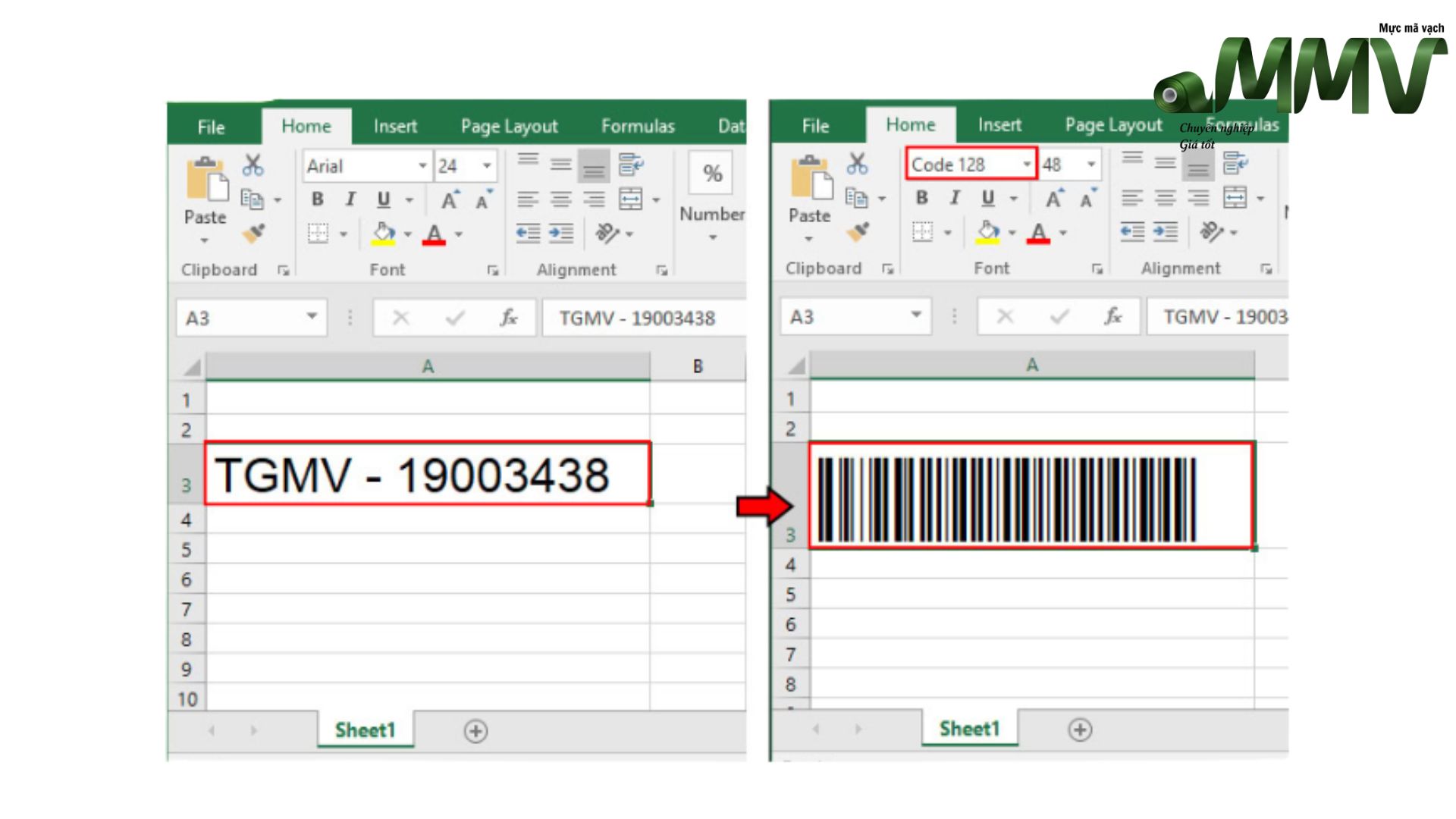This screenshot has height=819, width=1456.
Task: Increase font size in left window
Action: [x=450, y=200]
